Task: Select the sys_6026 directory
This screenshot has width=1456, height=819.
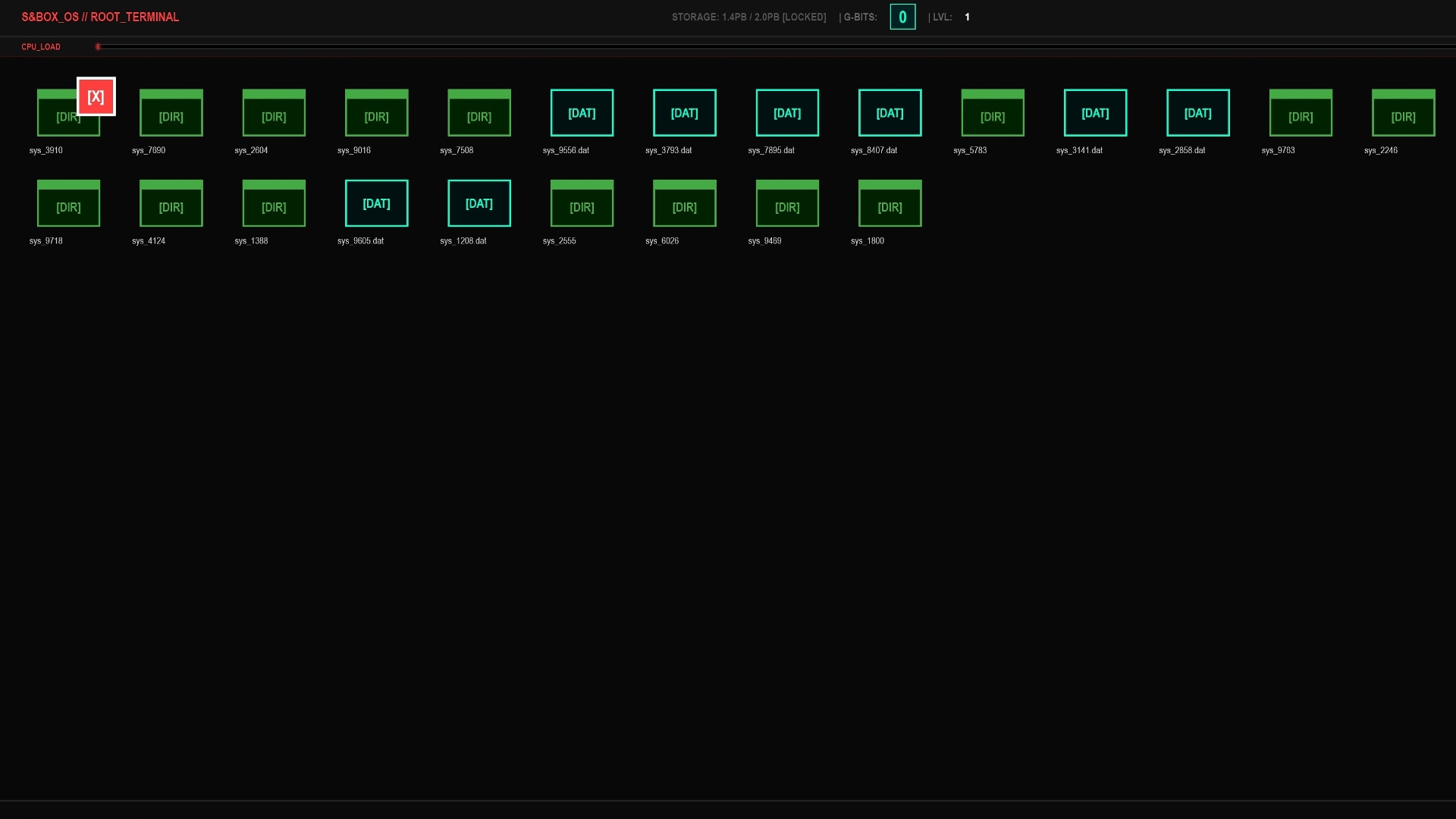Action: pyautogui.click(x=684, y=204)
